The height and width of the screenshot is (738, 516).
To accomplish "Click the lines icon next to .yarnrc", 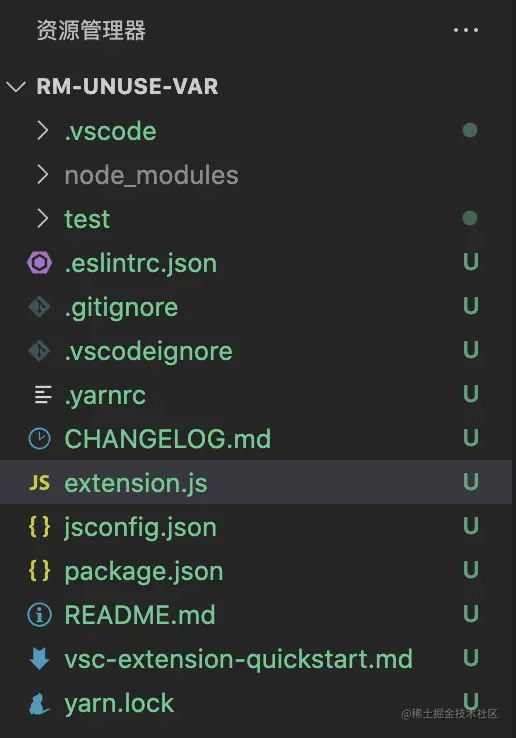I will tap(43, 394).
